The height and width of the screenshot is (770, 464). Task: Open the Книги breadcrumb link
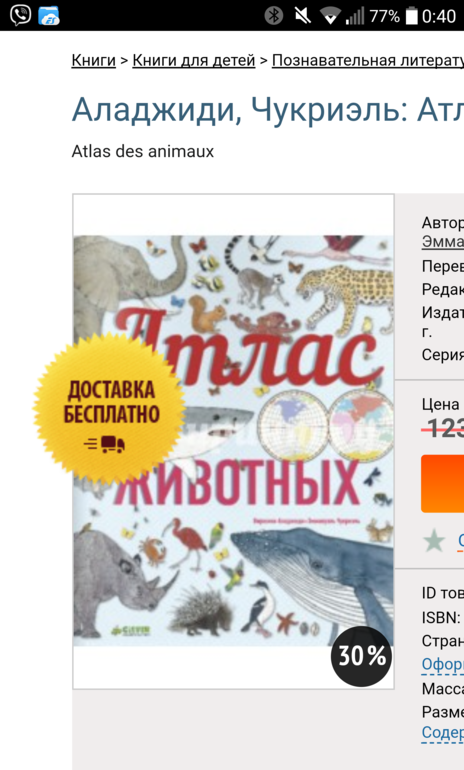93,60
